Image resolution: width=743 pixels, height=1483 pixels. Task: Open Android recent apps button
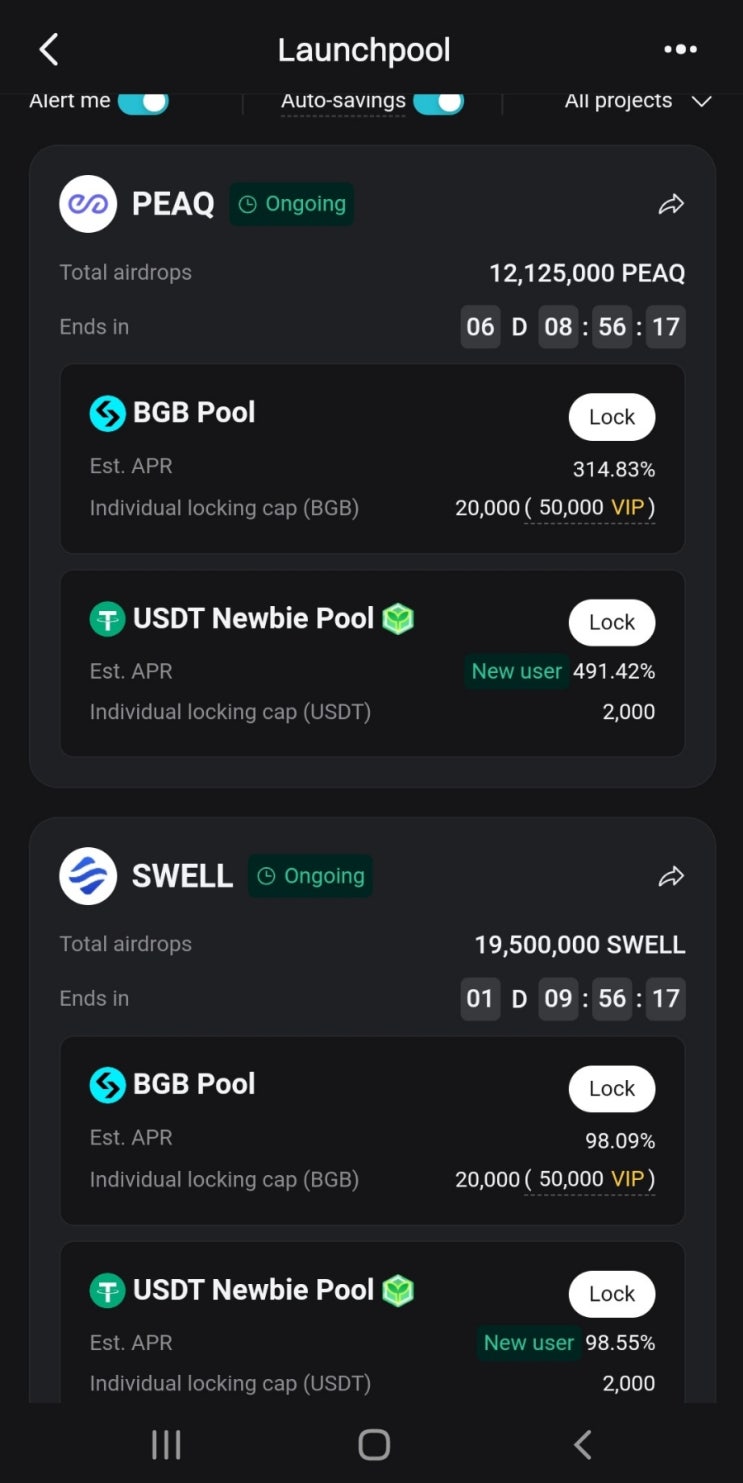[x=166, y=1444]
